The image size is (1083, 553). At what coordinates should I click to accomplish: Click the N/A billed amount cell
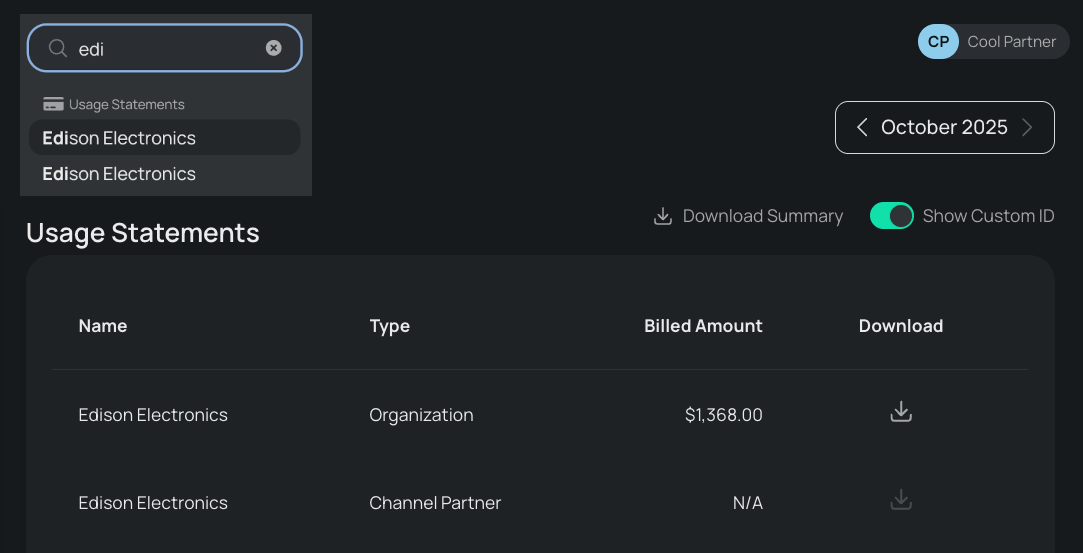[748, 503]
